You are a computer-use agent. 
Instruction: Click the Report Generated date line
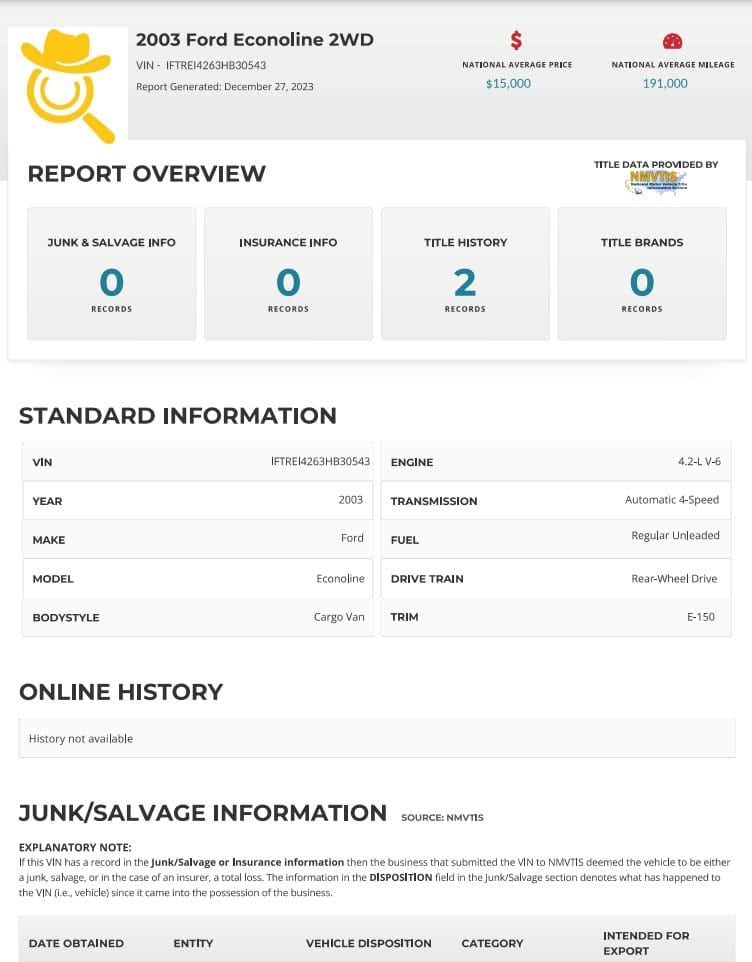pyautogui.click(x=224, y=87)
